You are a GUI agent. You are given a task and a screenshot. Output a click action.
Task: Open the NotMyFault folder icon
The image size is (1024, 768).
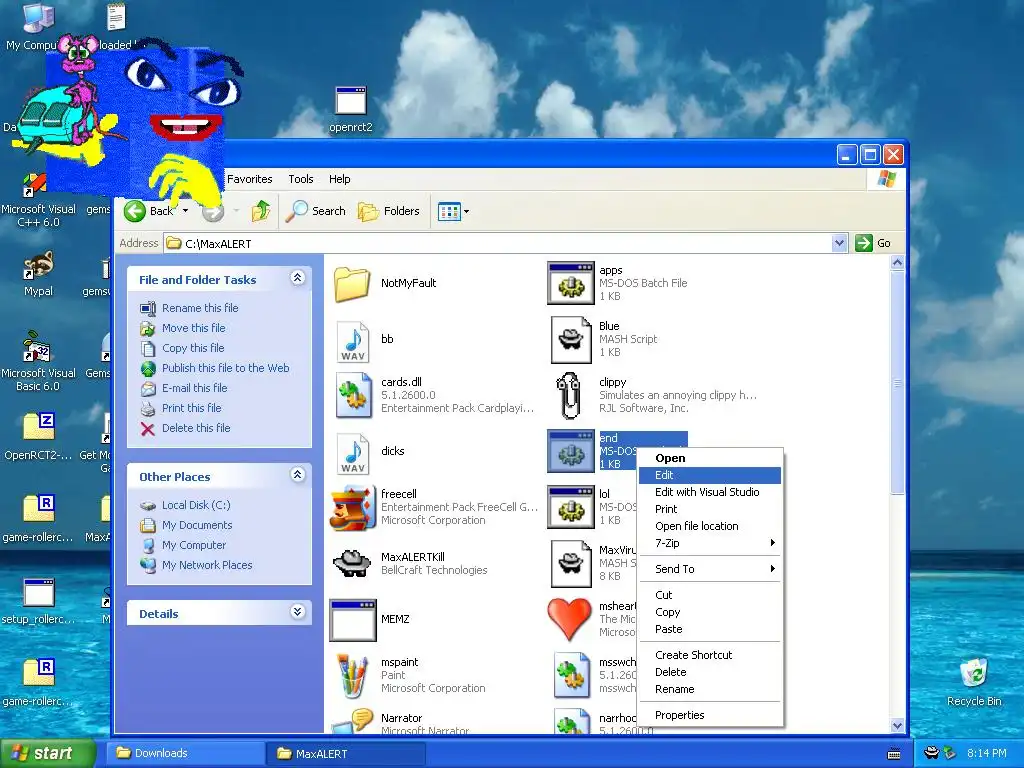pyautogui.click(x=352, y=283)
